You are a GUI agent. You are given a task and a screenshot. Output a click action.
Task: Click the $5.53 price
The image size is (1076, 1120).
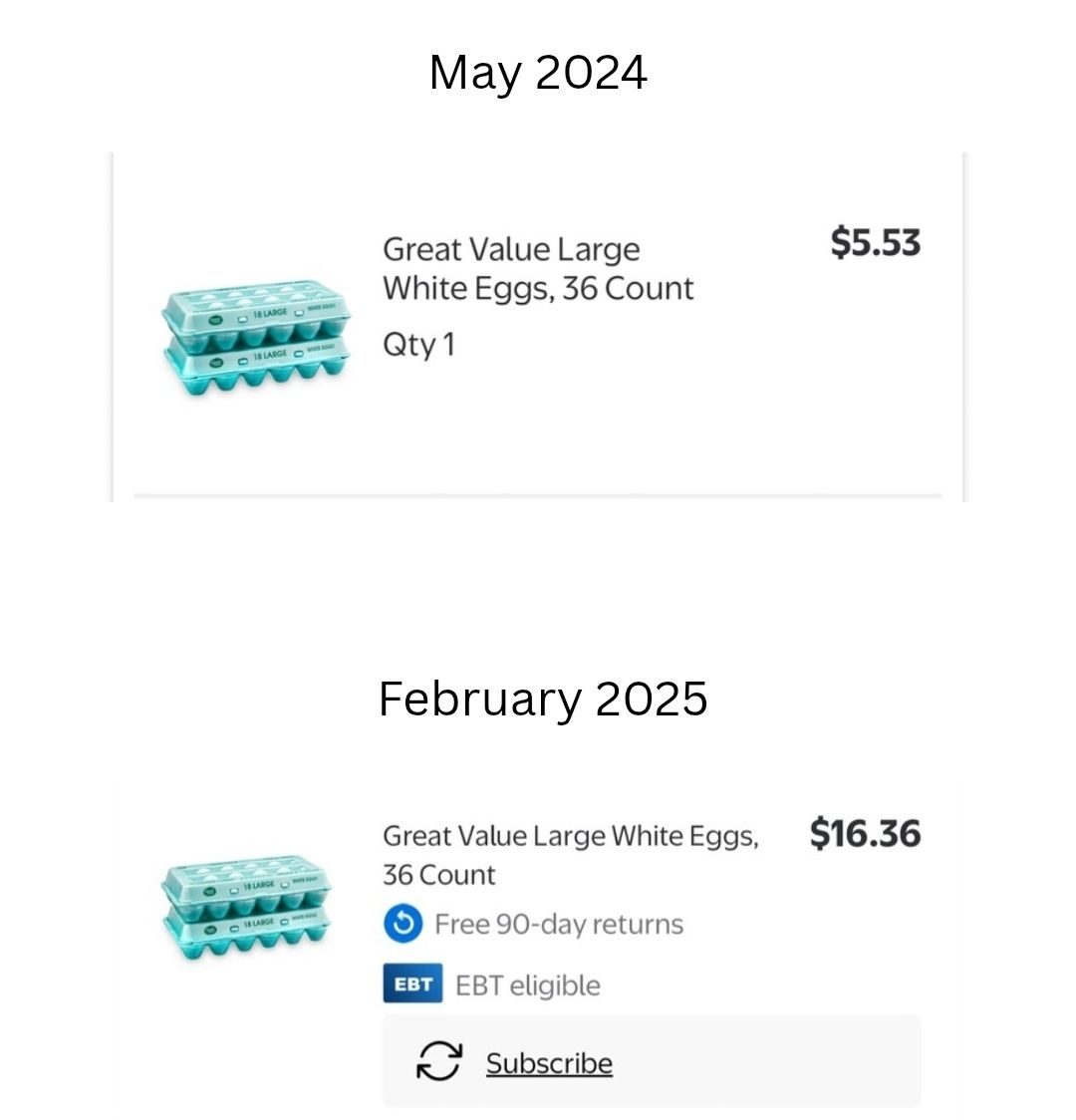(x=876, y=242)
